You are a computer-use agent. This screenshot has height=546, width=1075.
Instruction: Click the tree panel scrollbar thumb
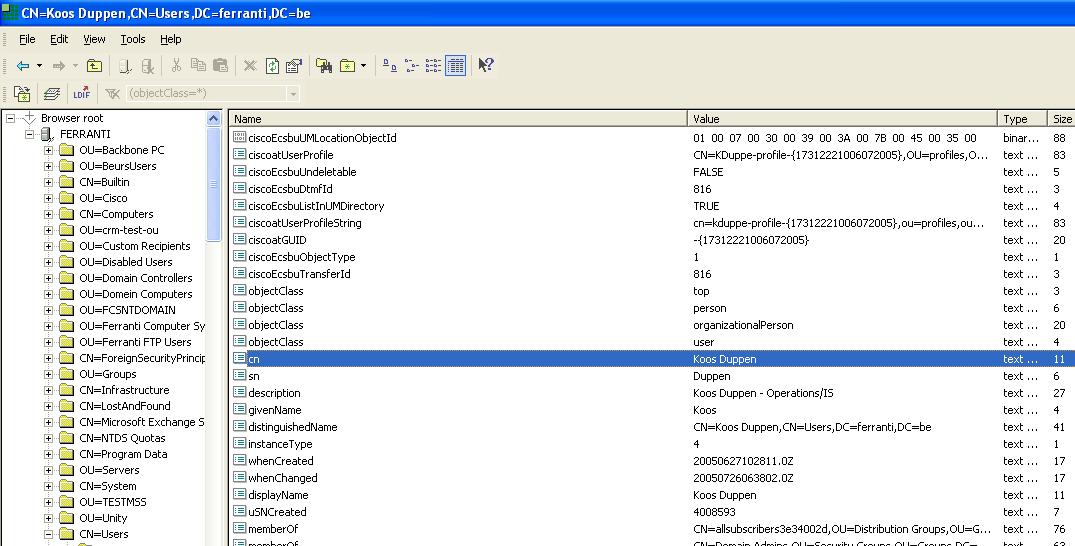213,184
